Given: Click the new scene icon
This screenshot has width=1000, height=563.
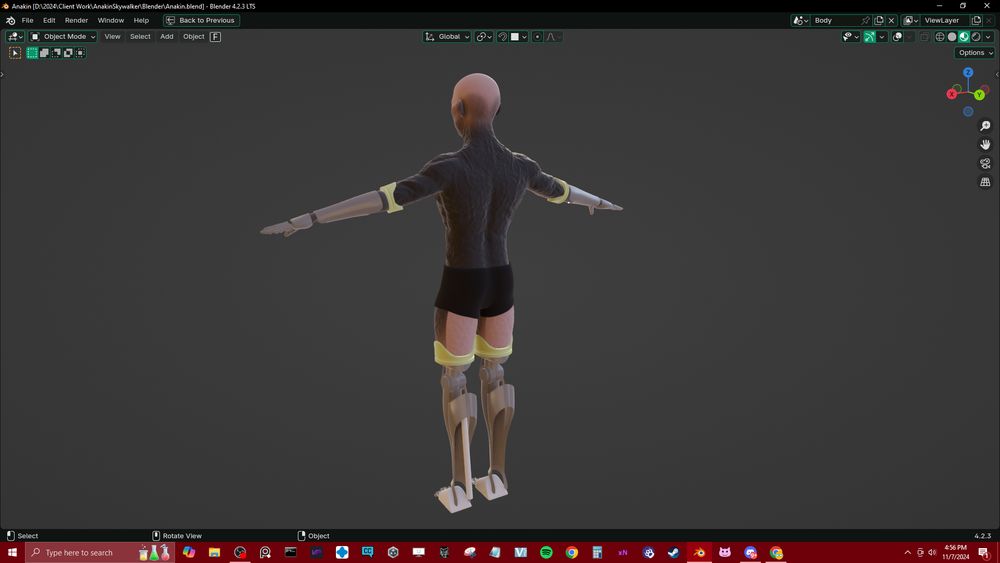Looking at the screenshot, I should tap(879, 20).
